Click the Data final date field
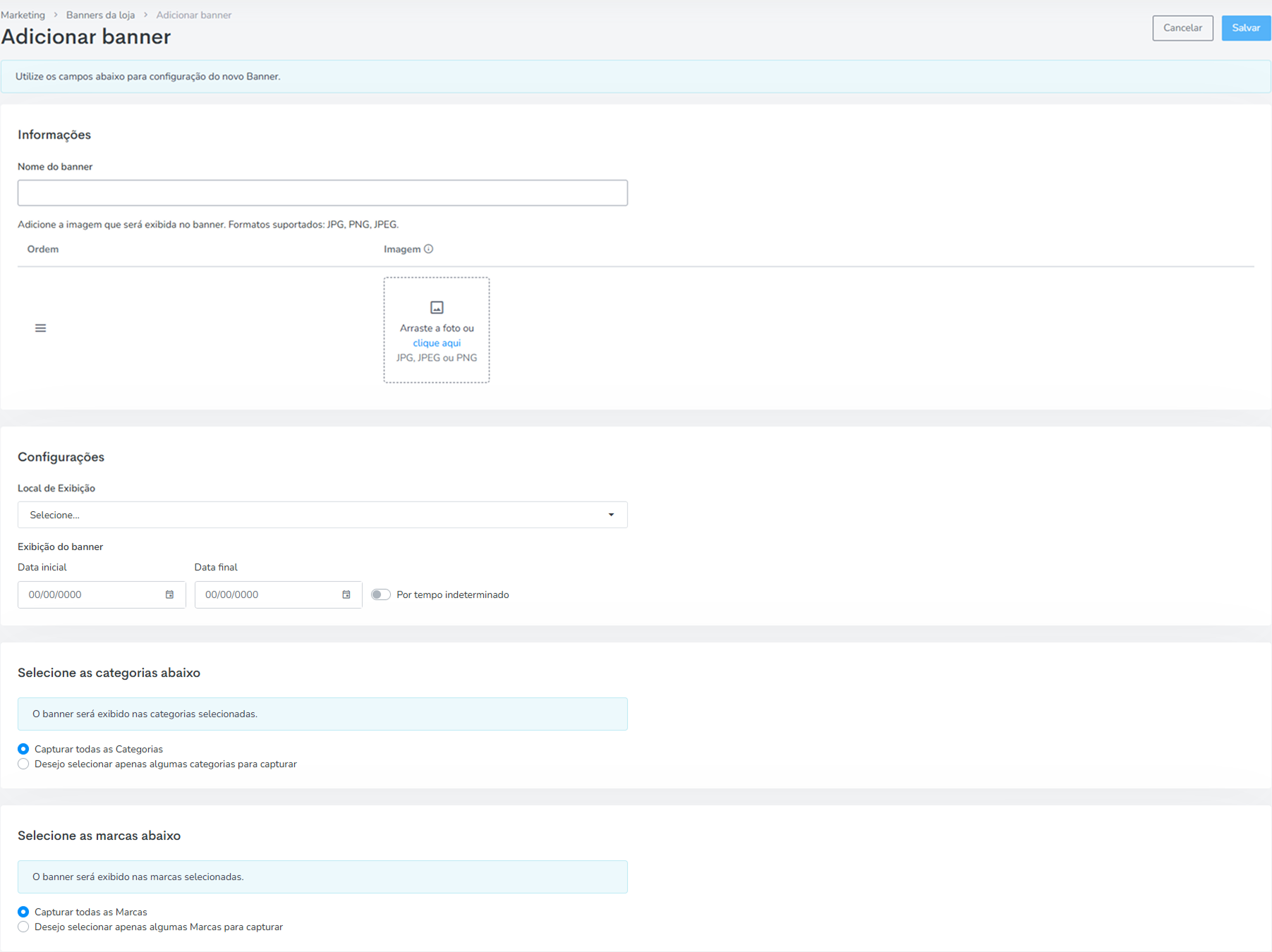 click(x=278, y=594)
